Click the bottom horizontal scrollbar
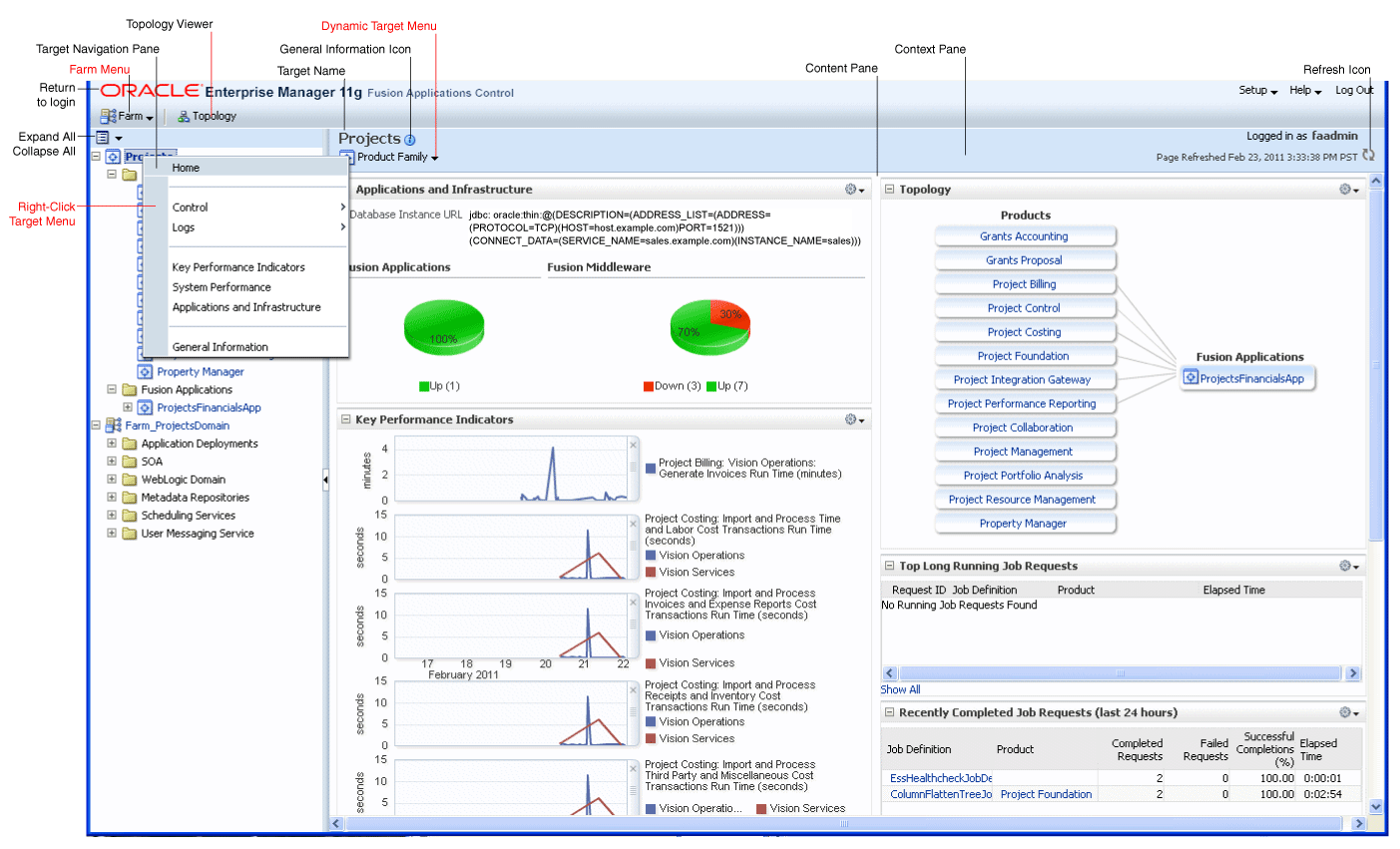This screenshot has height=849, width=1400. pyautogui.click(x=848, y=824)
